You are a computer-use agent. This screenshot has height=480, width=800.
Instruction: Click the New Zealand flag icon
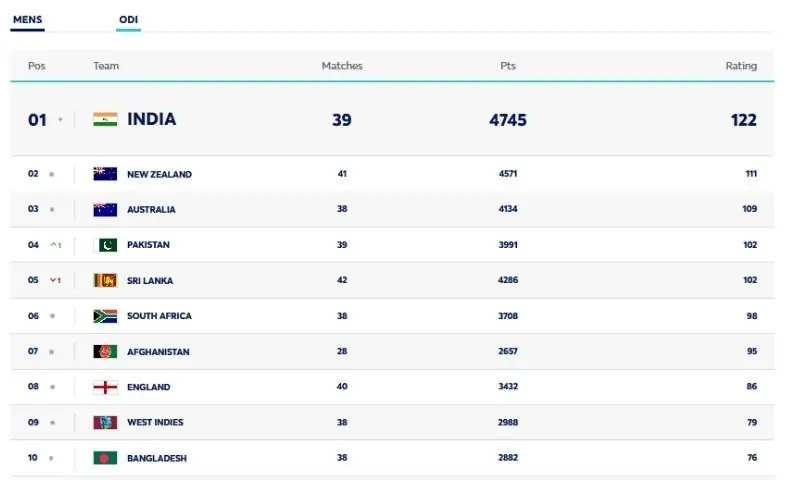[x=105, y=174]
